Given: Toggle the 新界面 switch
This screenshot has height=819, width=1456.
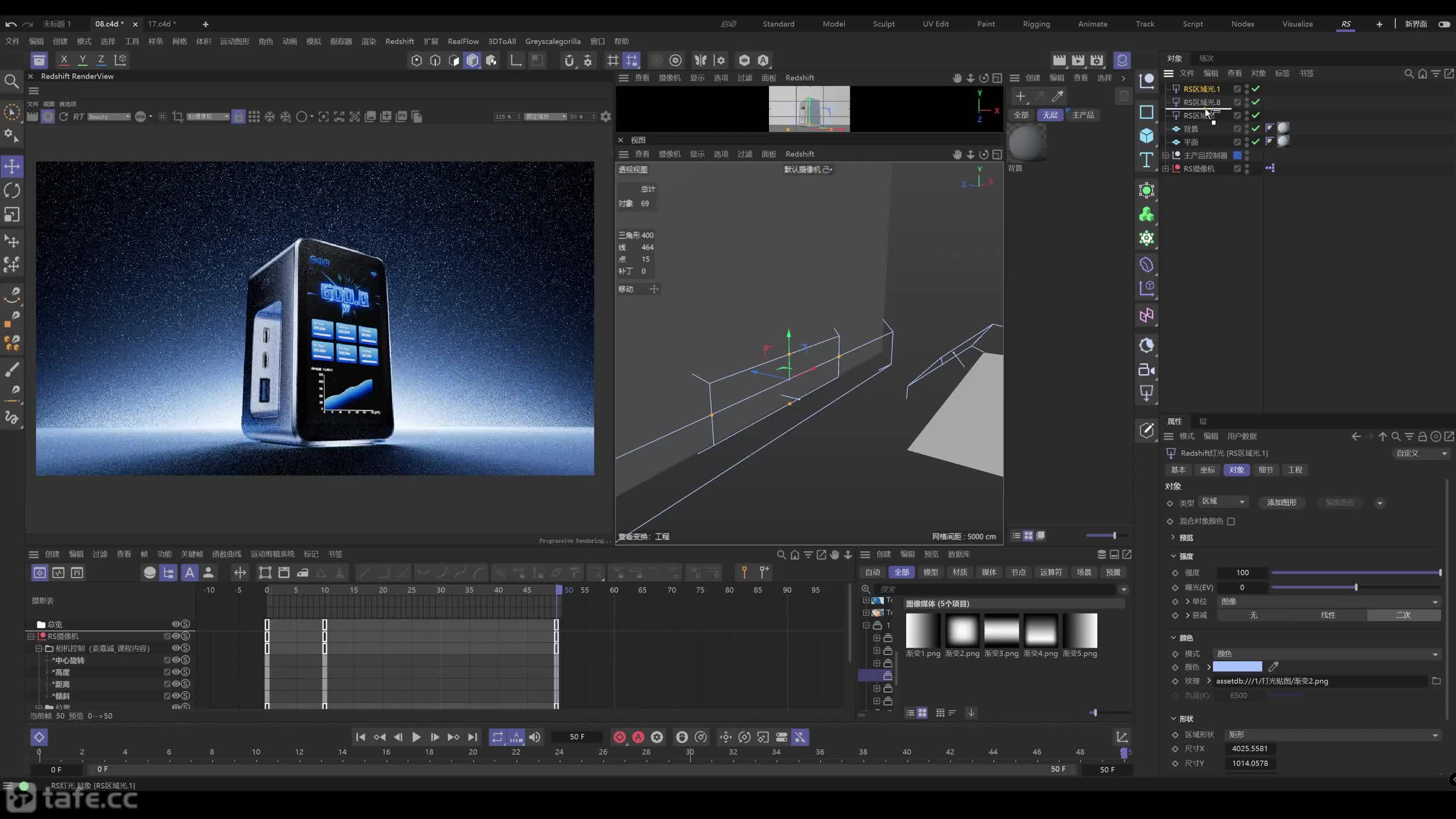Looking at the screenshot, I should pyautogui.click(x=1444, y=24).
